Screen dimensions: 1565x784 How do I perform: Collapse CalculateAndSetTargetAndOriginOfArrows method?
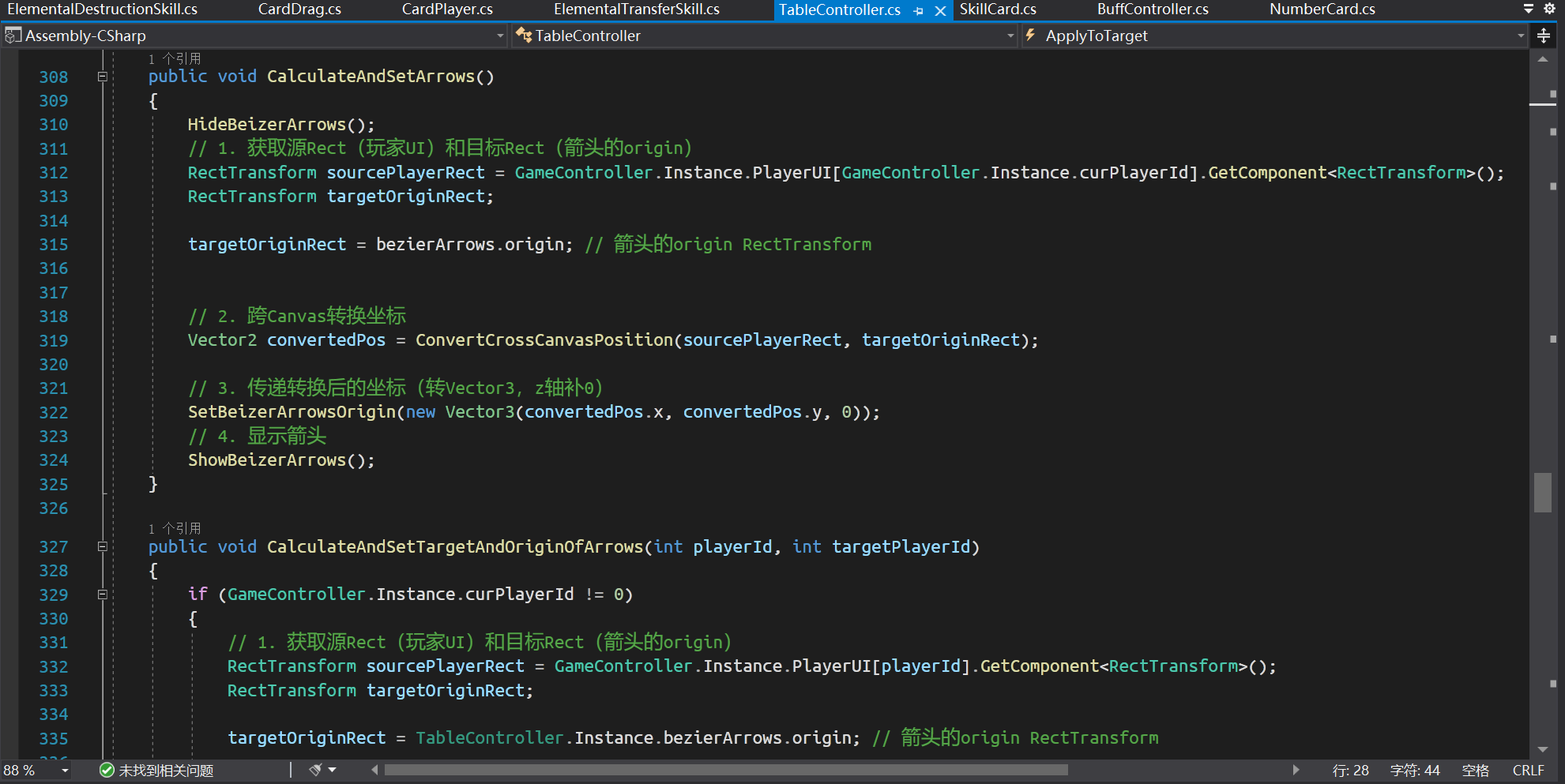click(102, 546)
